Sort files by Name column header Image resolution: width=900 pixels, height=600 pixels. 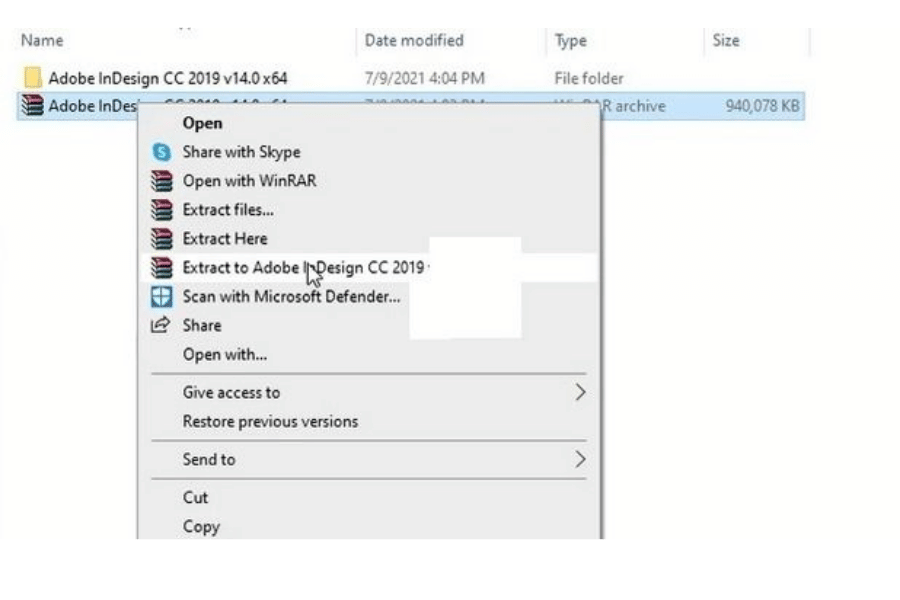(x=42, y=41)
